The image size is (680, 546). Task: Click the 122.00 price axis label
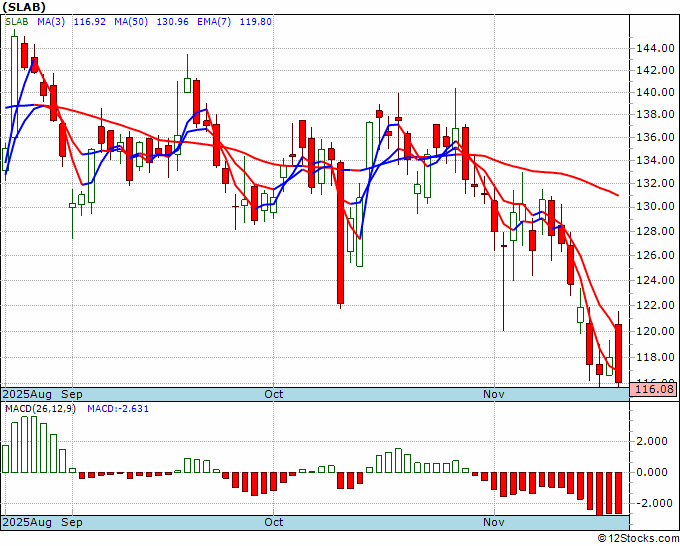pos(655,305)
